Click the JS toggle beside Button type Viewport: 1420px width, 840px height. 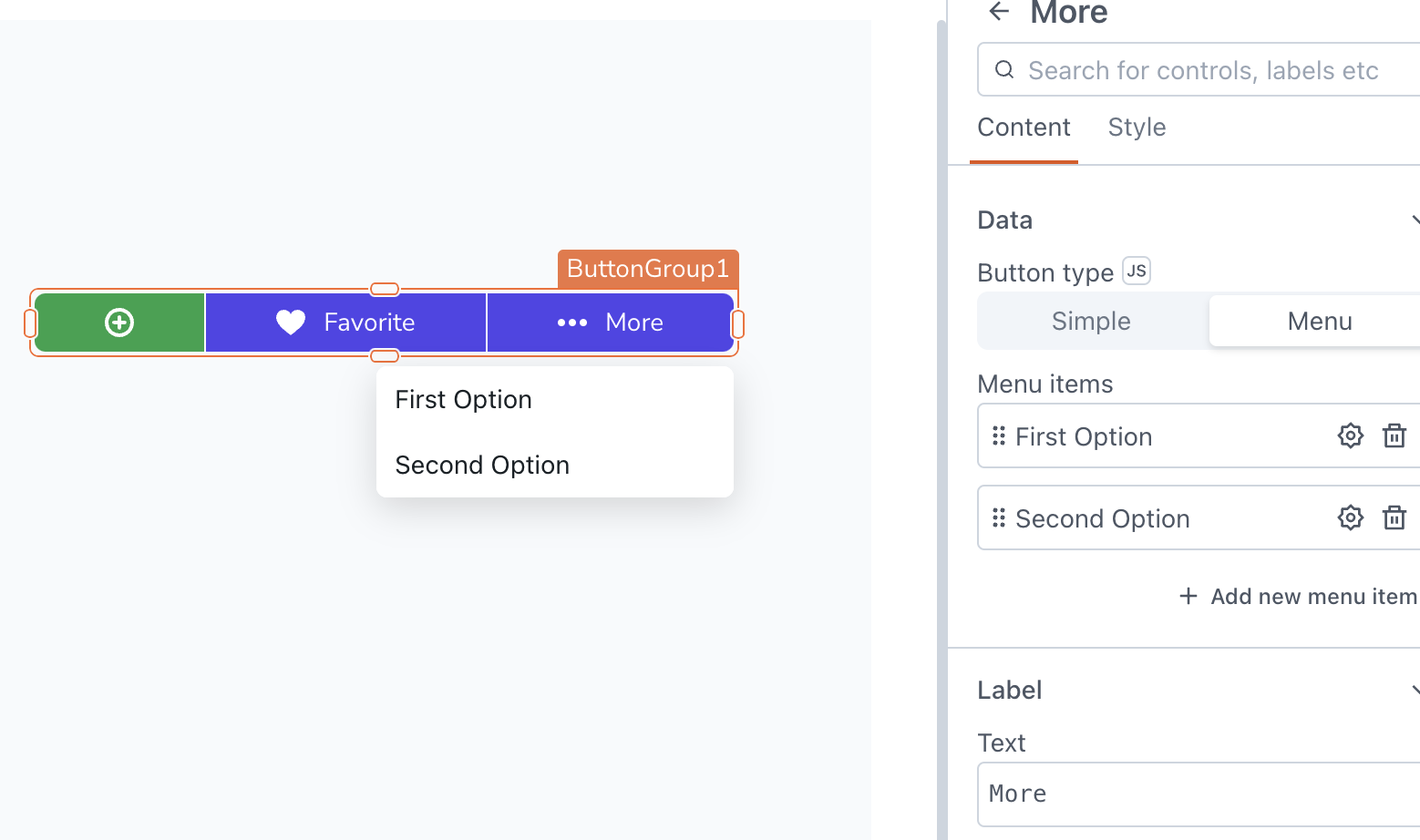[1136, 271]
